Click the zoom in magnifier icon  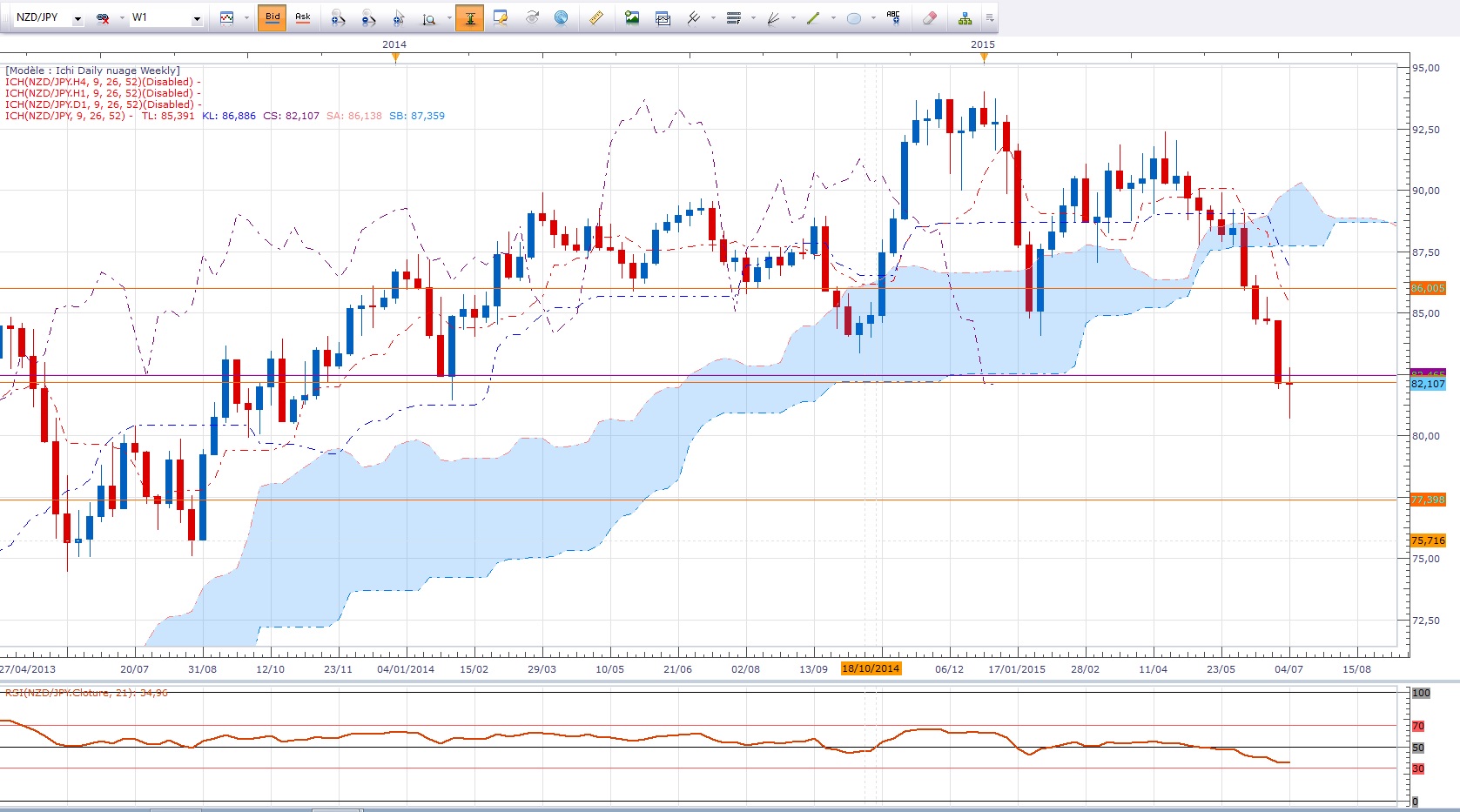point(339,17)
